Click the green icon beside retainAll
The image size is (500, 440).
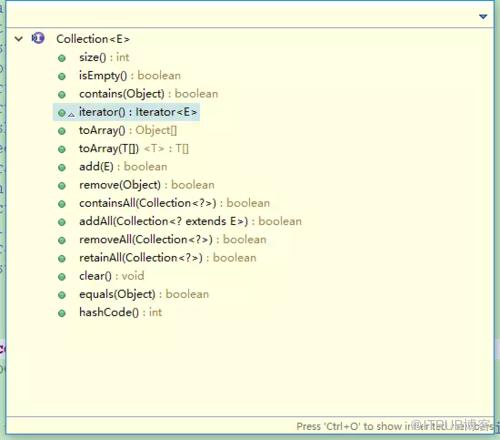click(62, 259)
